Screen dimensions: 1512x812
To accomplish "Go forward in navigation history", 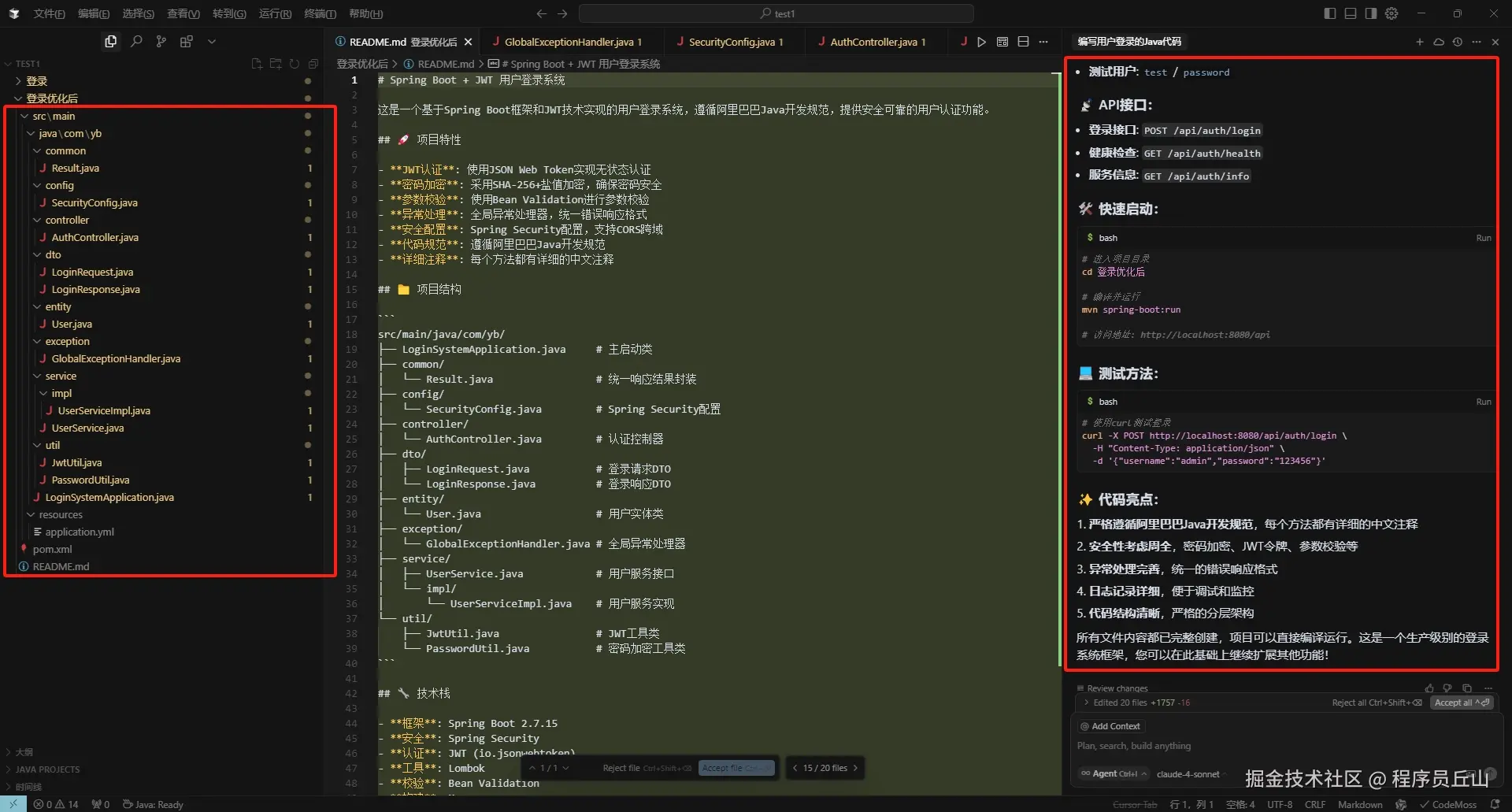I will (562, 13).
